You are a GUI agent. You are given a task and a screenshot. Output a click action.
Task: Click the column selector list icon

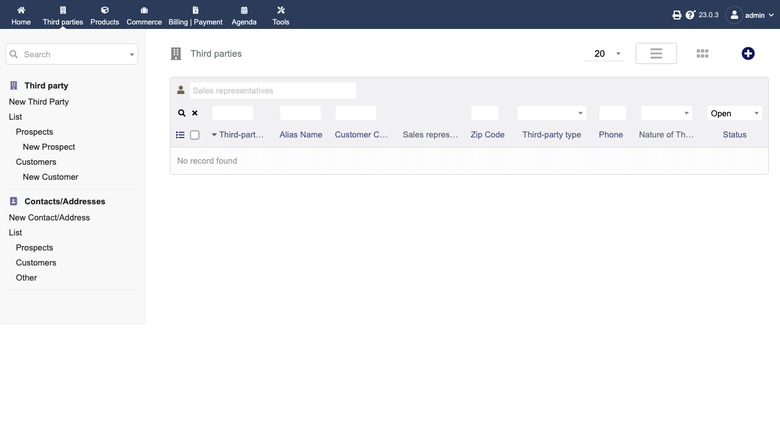pyautogui.click(x=180, y=135)
